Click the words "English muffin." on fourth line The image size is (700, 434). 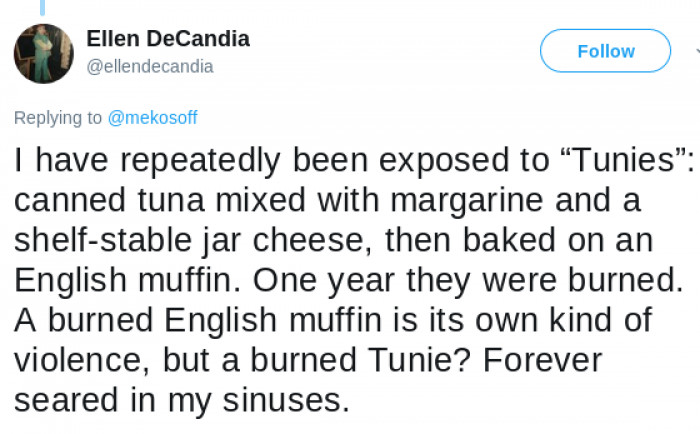pos(128,280)
